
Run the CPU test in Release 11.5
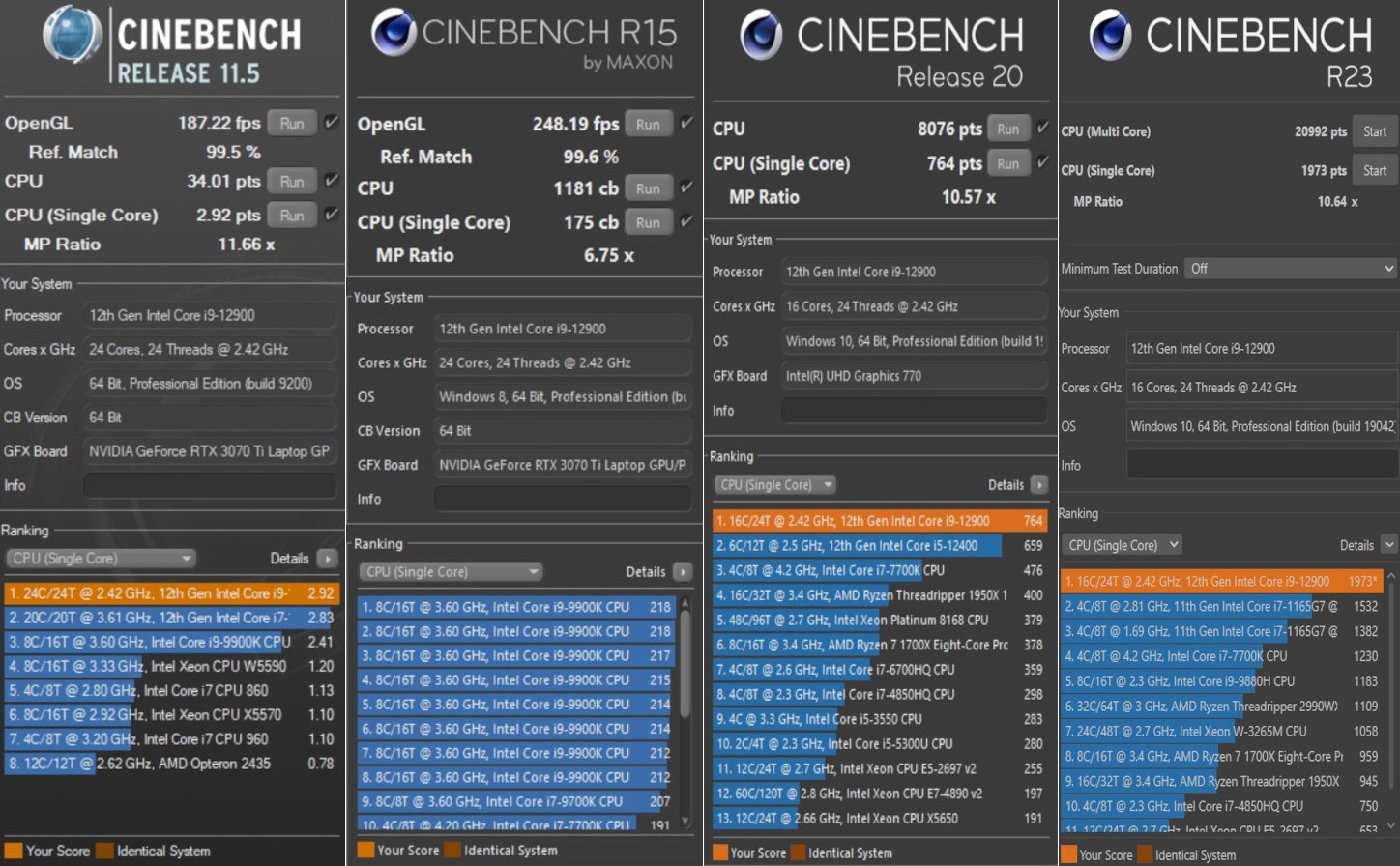point(292,181)
